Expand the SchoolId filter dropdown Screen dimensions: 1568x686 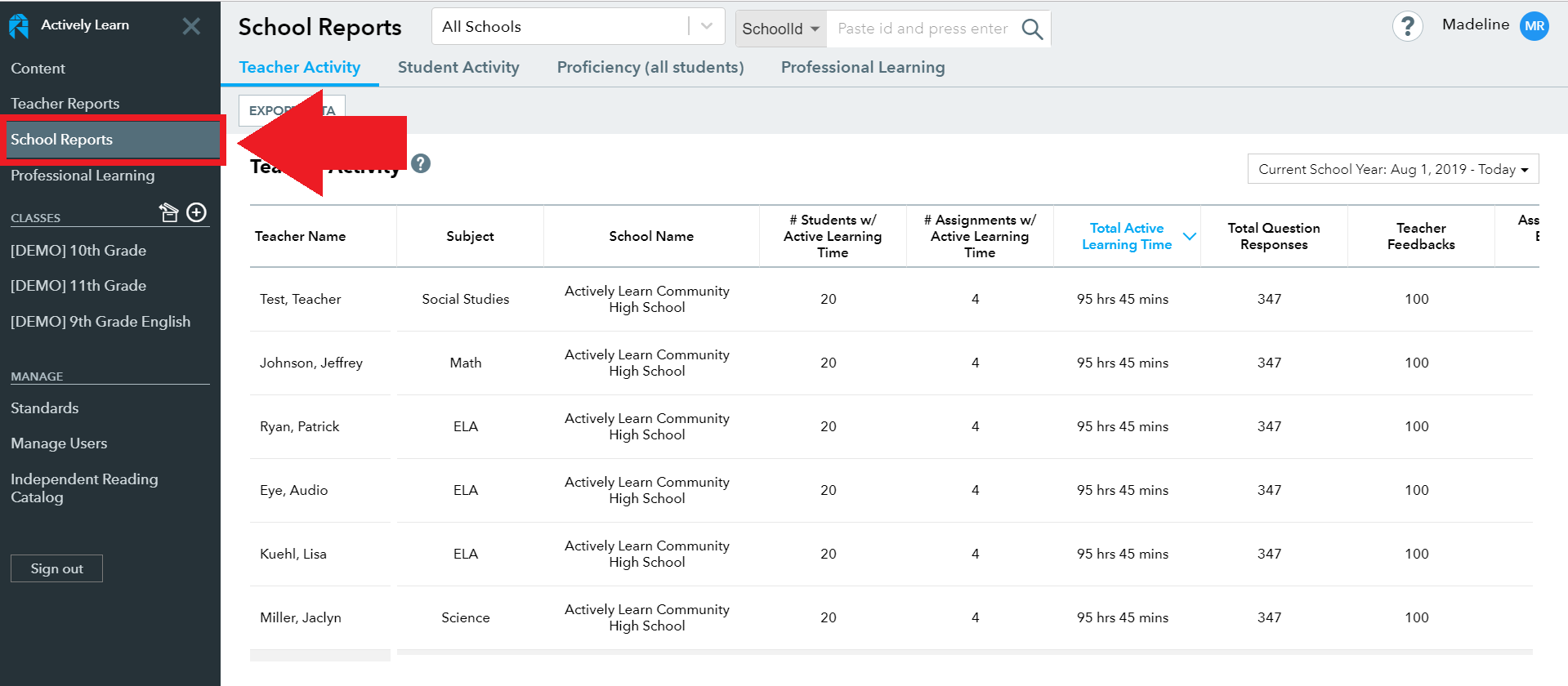(x=781, y=29)
